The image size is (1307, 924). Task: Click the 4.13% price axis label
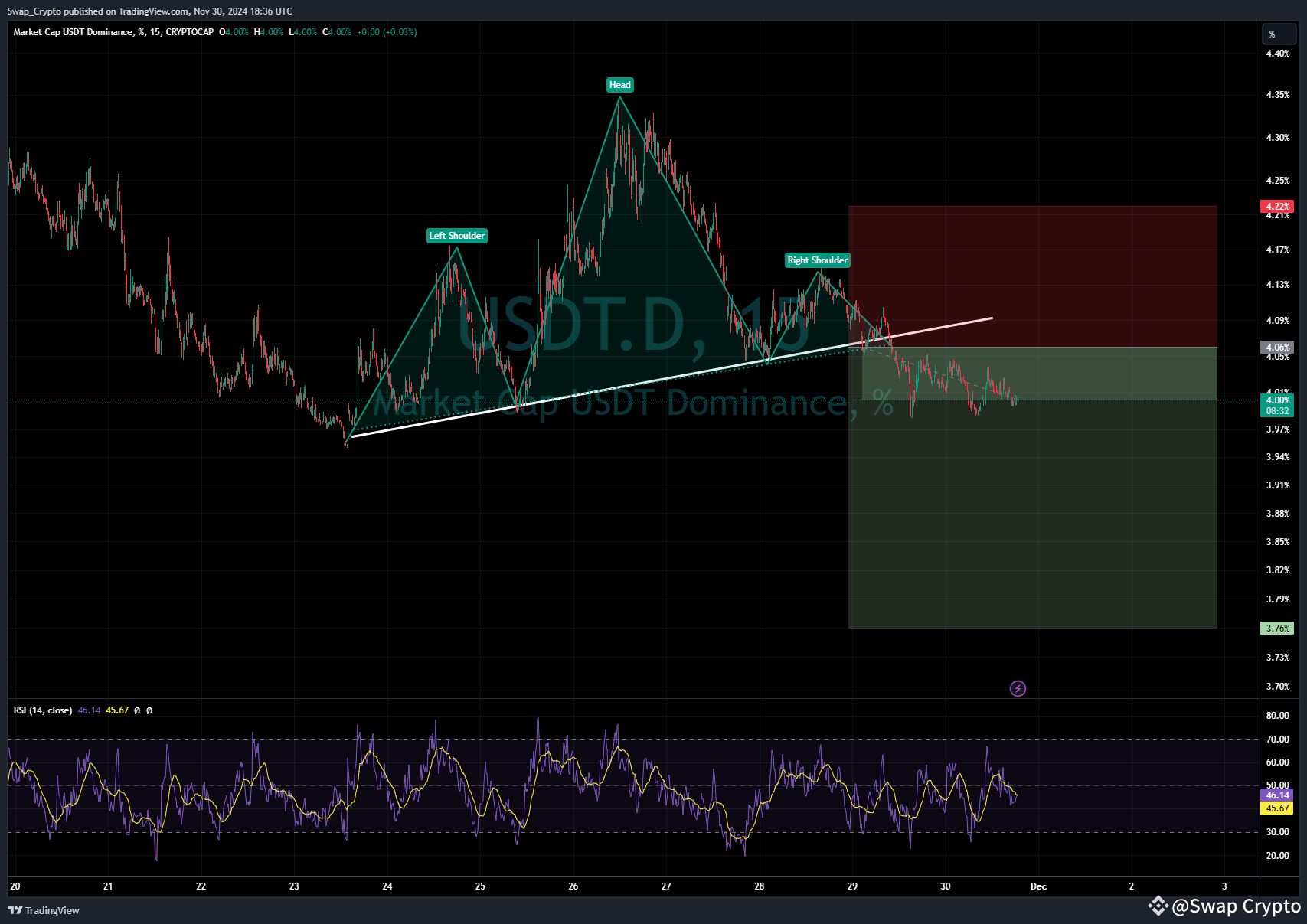tap(1278, 285)
